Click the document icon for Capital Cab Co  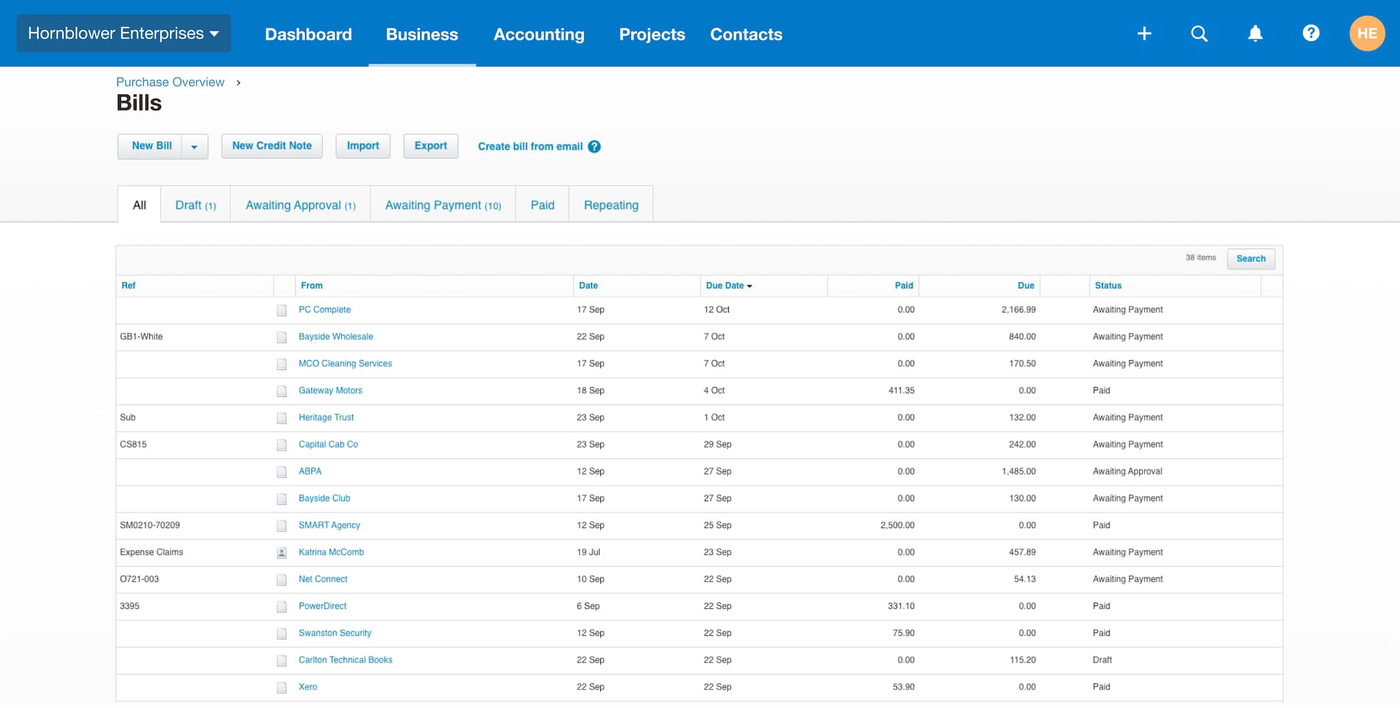(x=282, y=445)
